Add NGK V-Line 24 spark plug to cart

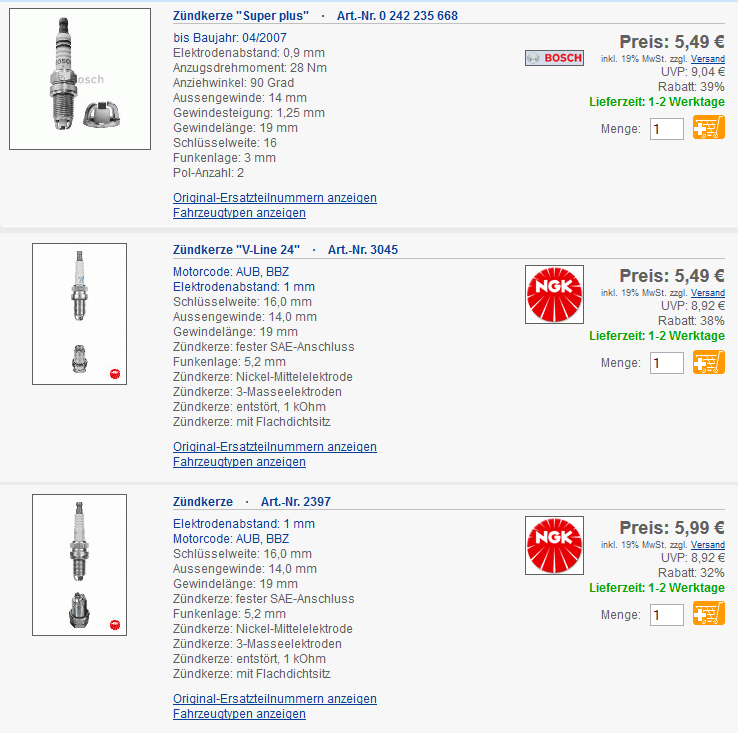click(709, 362)
